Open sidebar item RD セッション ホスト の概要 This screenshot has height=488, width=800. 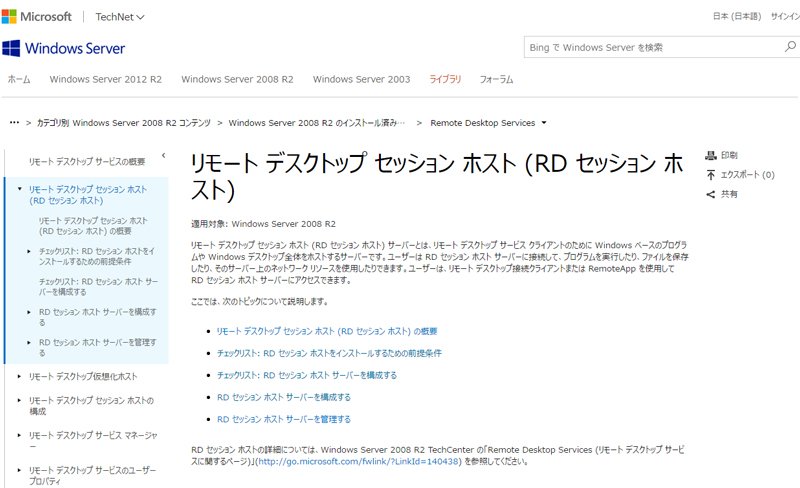coord(93,226)
